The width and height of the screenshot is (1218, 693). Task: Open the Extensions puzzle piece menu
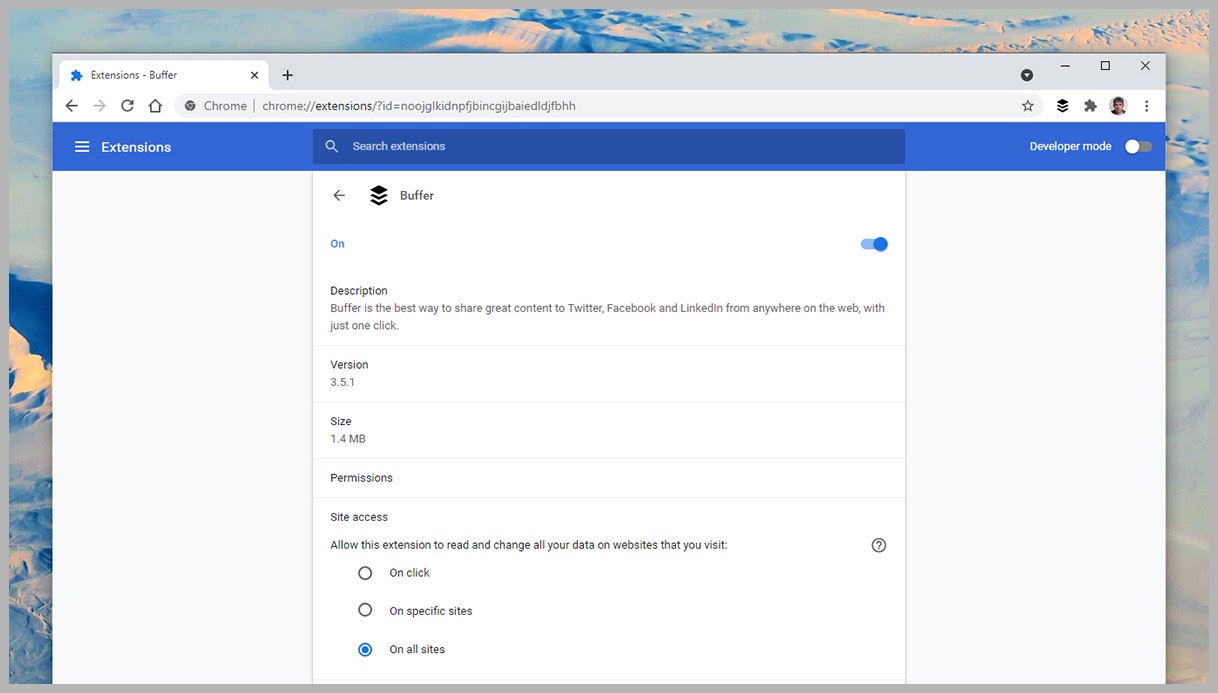(1090, 106)
